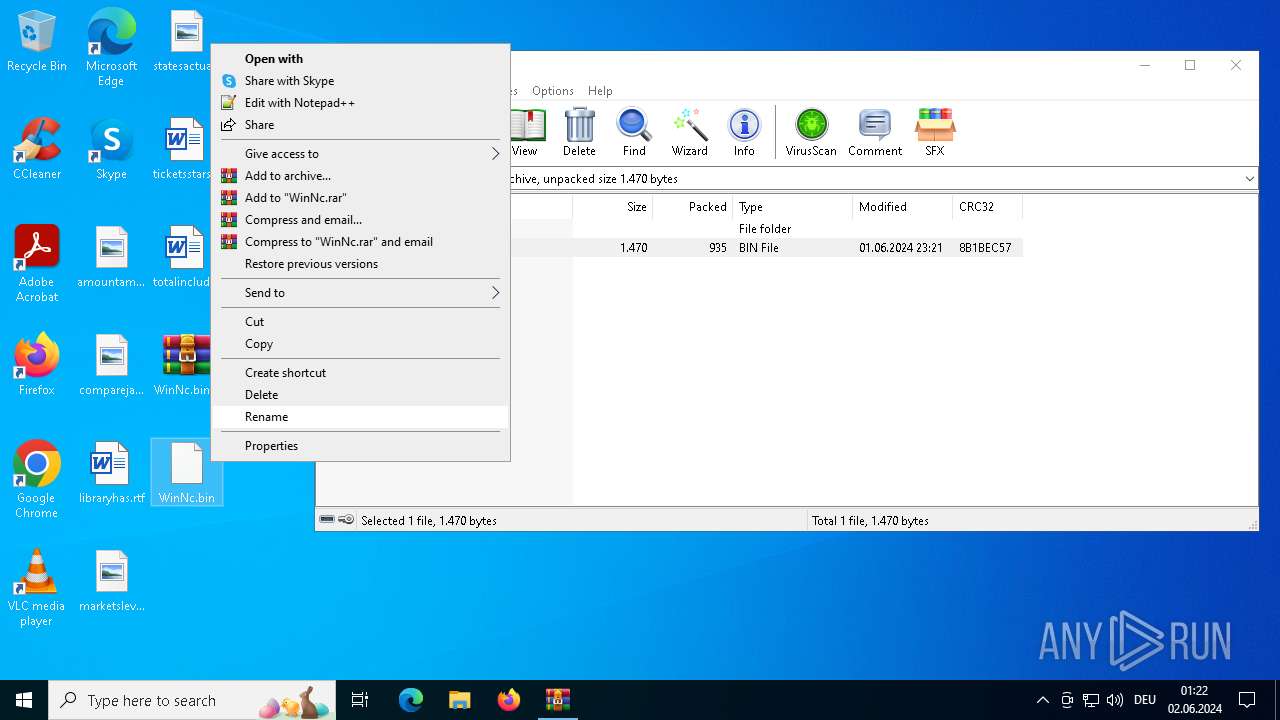Sort by the Packed column header

coord(692,207)
